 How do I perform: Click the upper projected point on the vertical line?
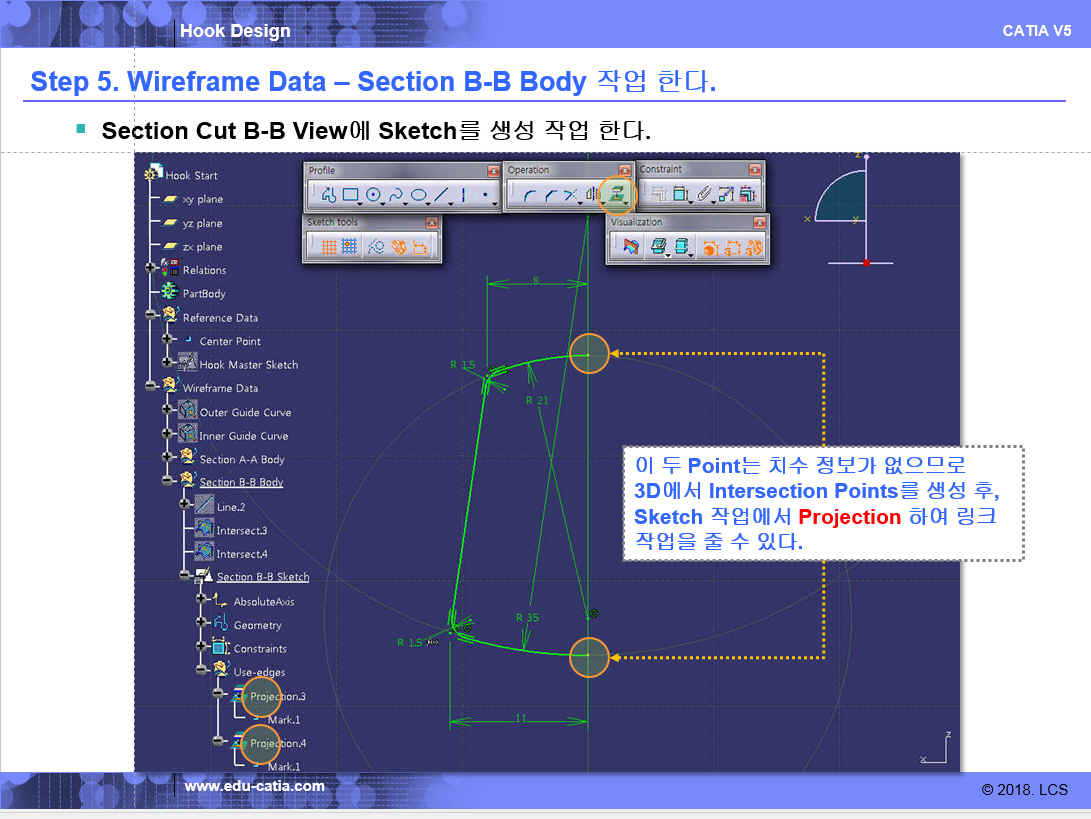pos(589,353)
